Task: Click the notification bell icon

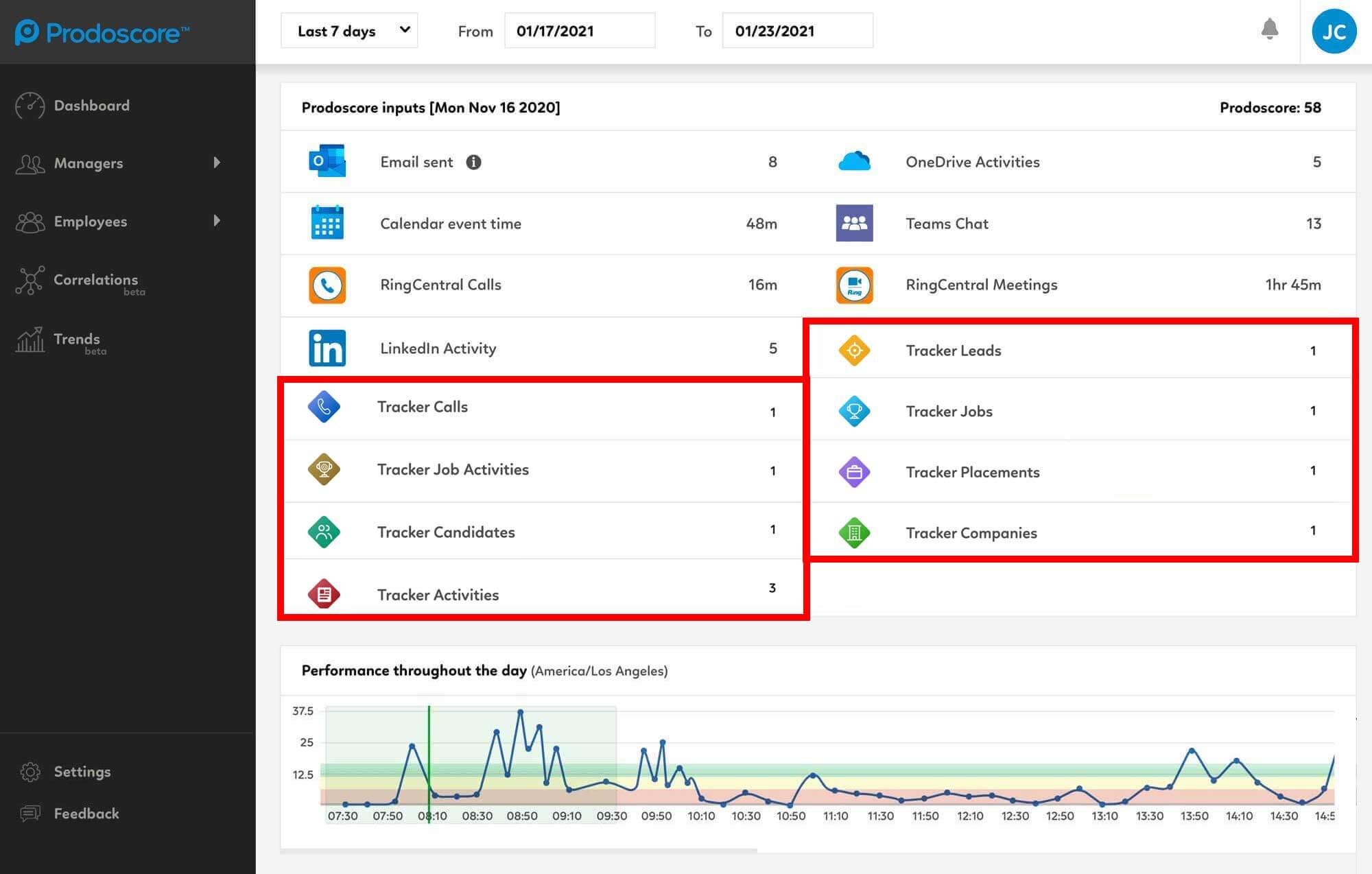Action: [1269, 29]
